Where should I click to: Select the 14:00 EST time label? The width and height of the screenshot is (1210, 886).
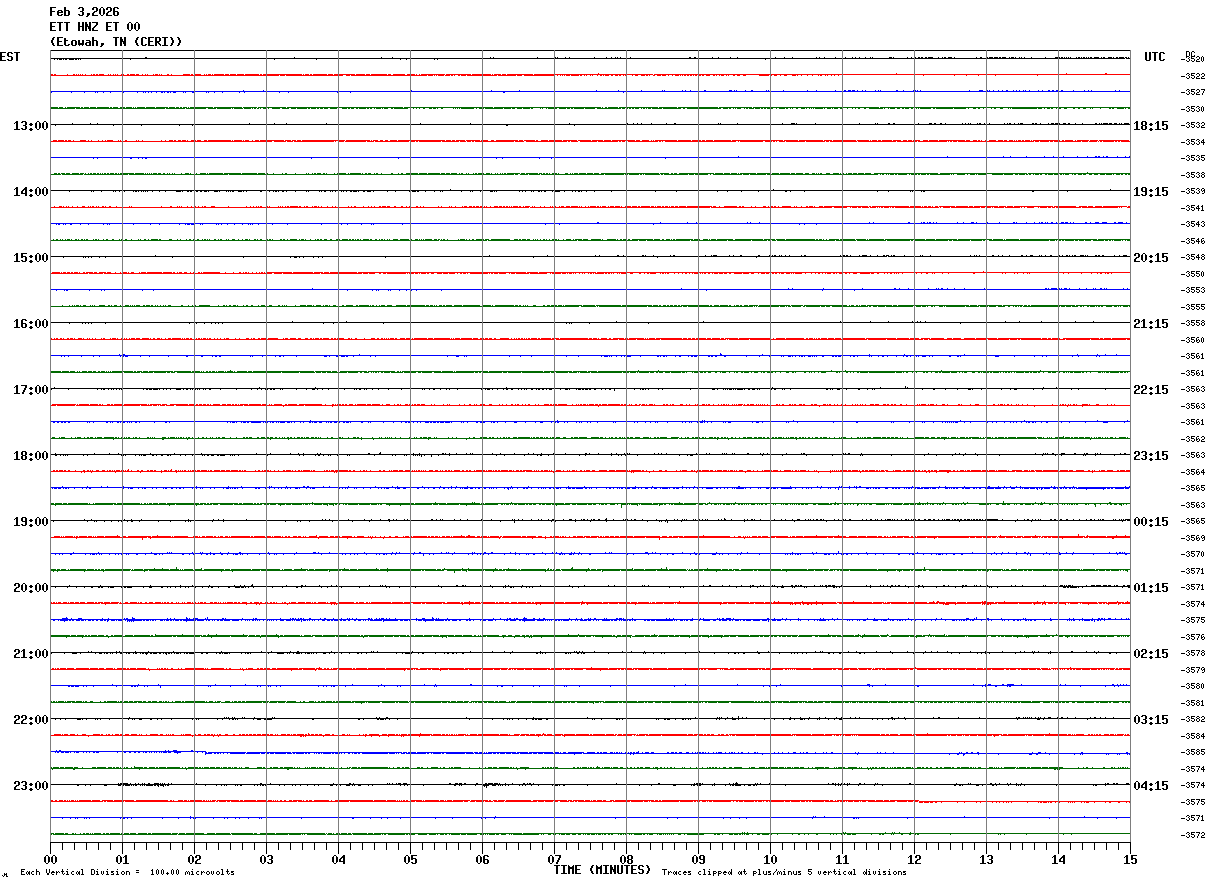coord(30,192)
